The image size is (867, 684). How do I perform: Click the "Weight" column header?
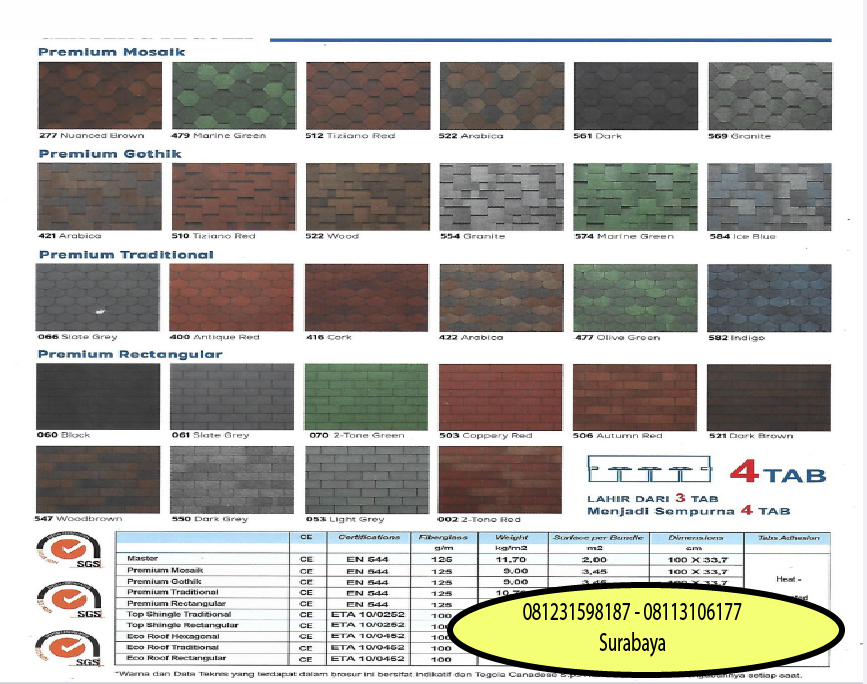pyautogui.click(x=511, y=537)
